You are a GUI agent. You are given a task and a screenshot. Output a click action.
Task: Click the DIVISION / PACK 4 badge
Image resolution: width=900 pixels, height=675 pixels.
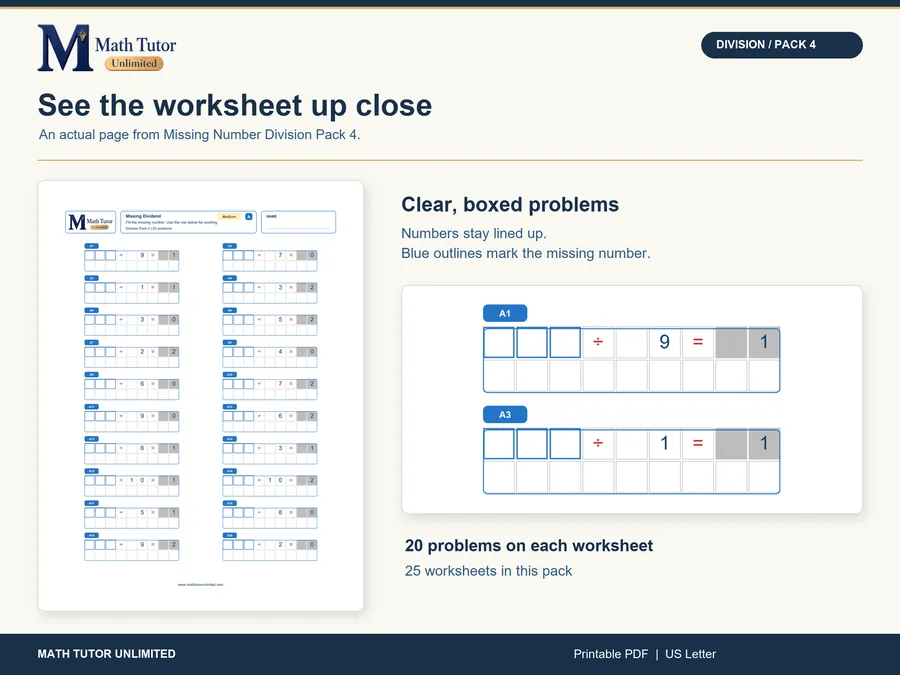[781, 45]
